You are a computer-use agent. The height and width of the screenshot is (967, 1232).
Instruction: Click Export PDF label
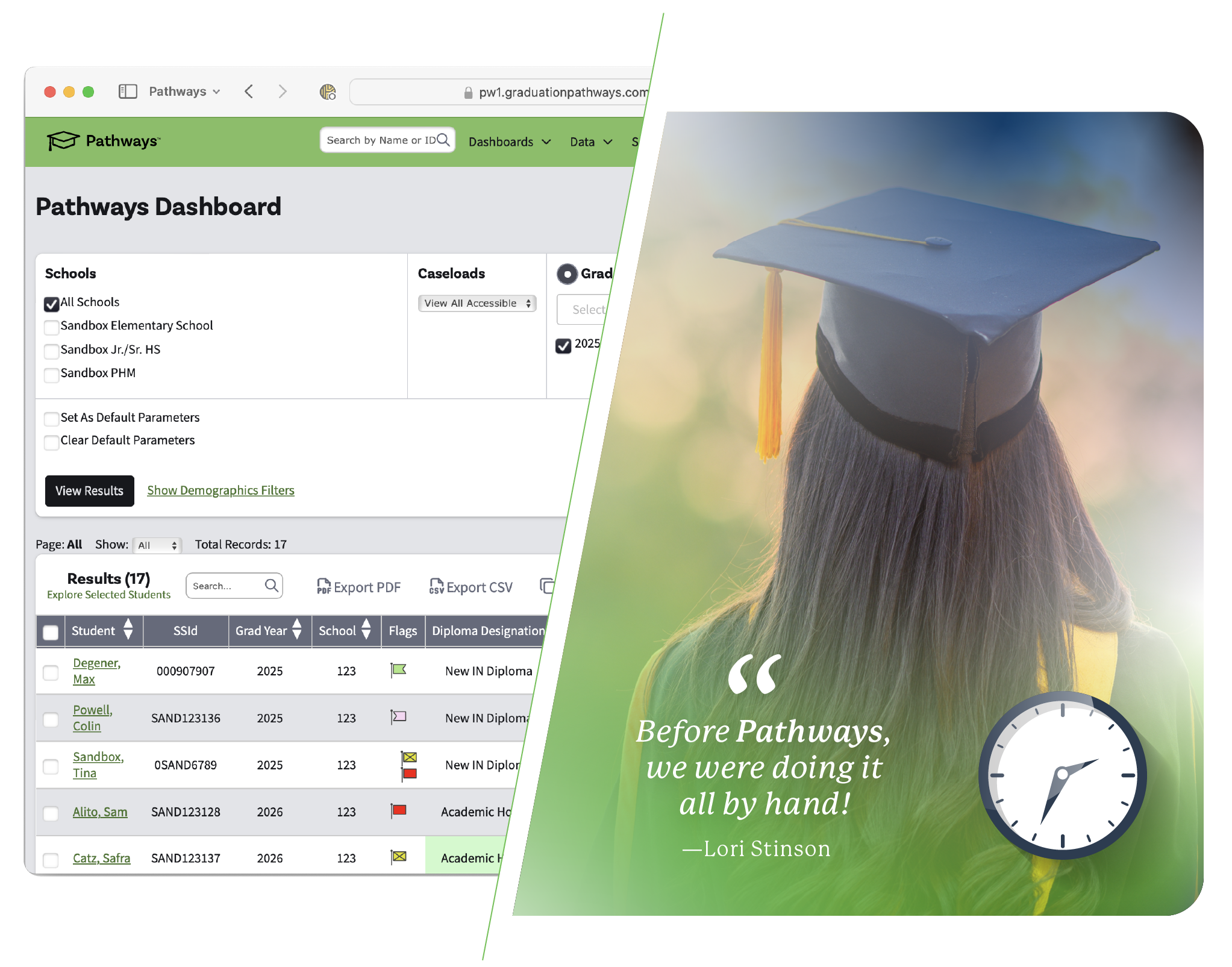(x=367, y=587)
